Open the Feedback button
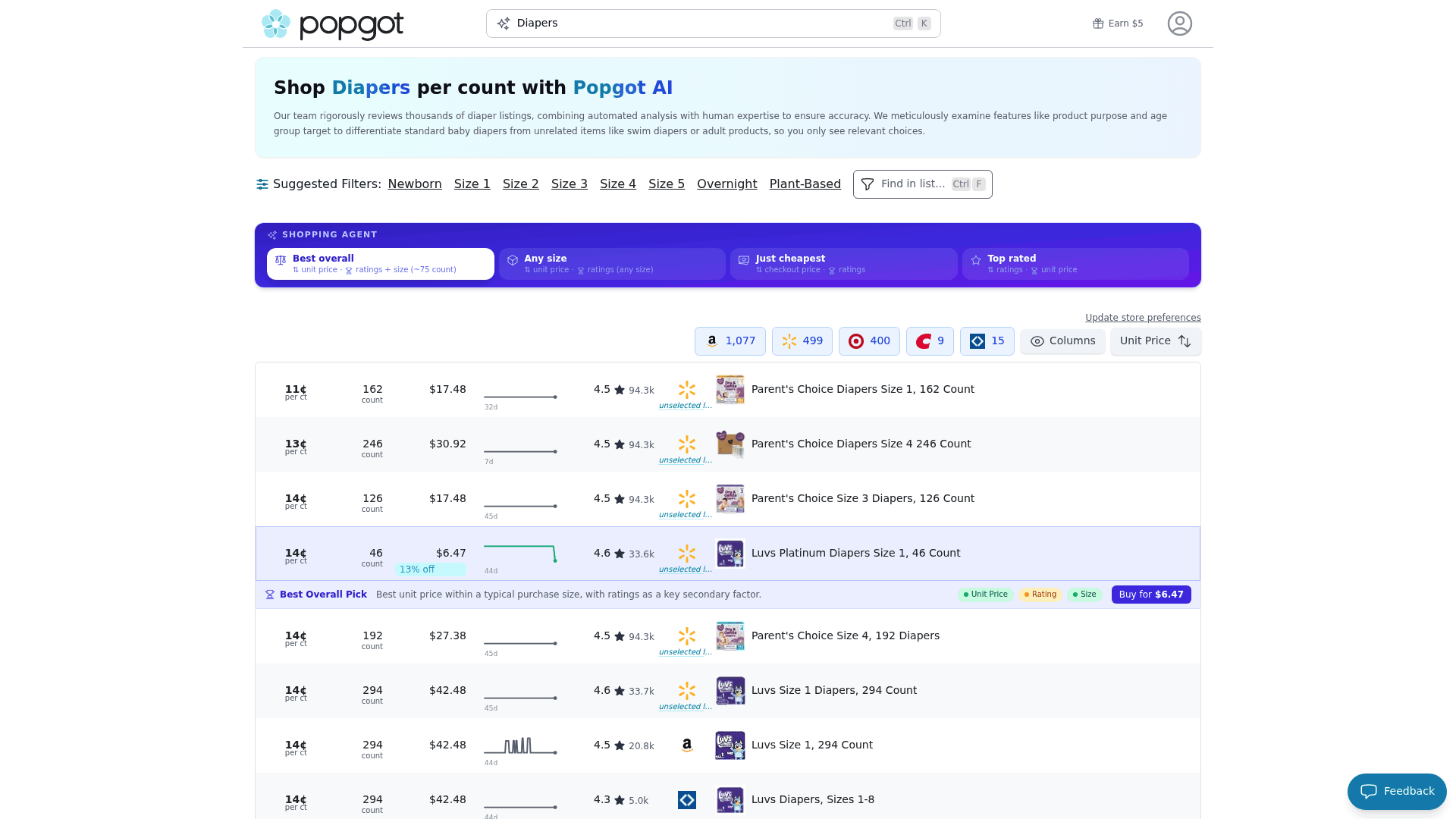The image size is (1456, 819). coord(1397,792)
